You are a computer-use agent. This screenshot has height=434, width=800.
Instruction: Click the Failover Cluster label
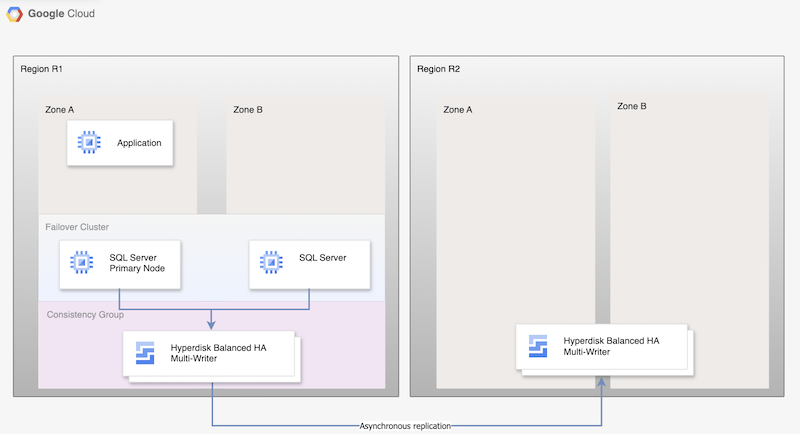click(x=77, y=227)
